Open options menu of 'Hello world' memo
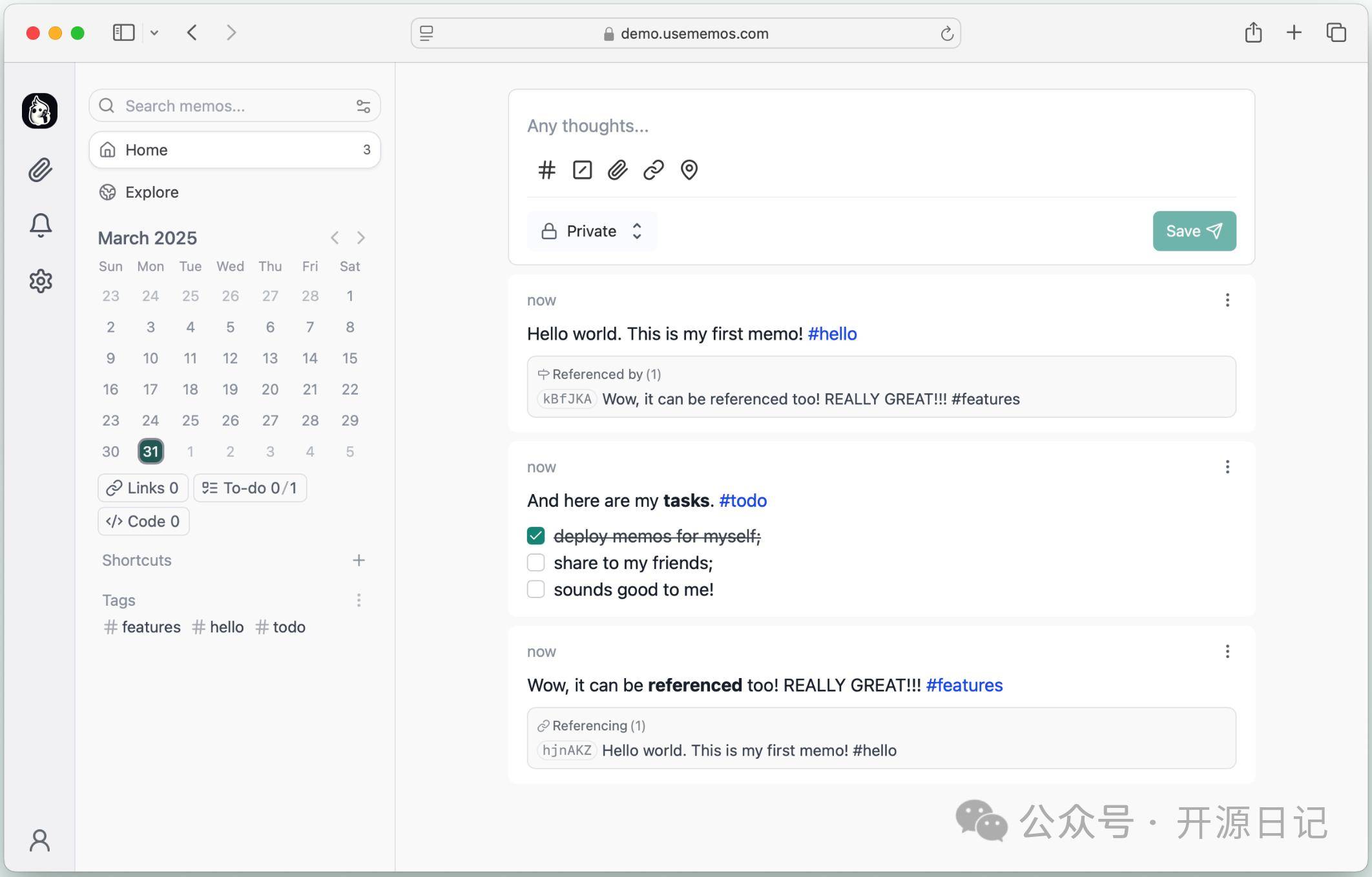1372x877 pixels. click(x=1227, y=300)
